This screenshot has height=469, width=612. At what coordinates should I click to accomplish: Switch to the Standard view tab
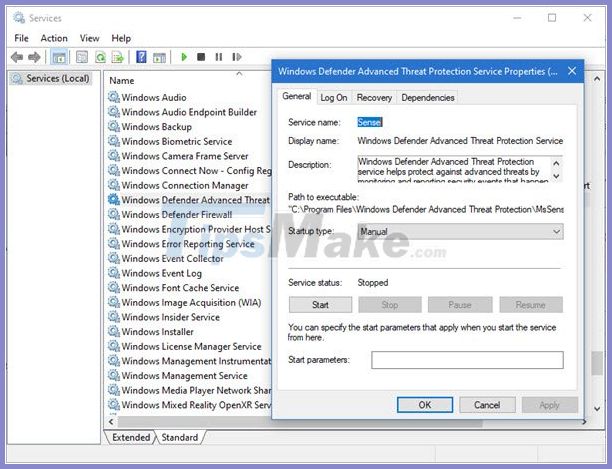coord(180,437)
